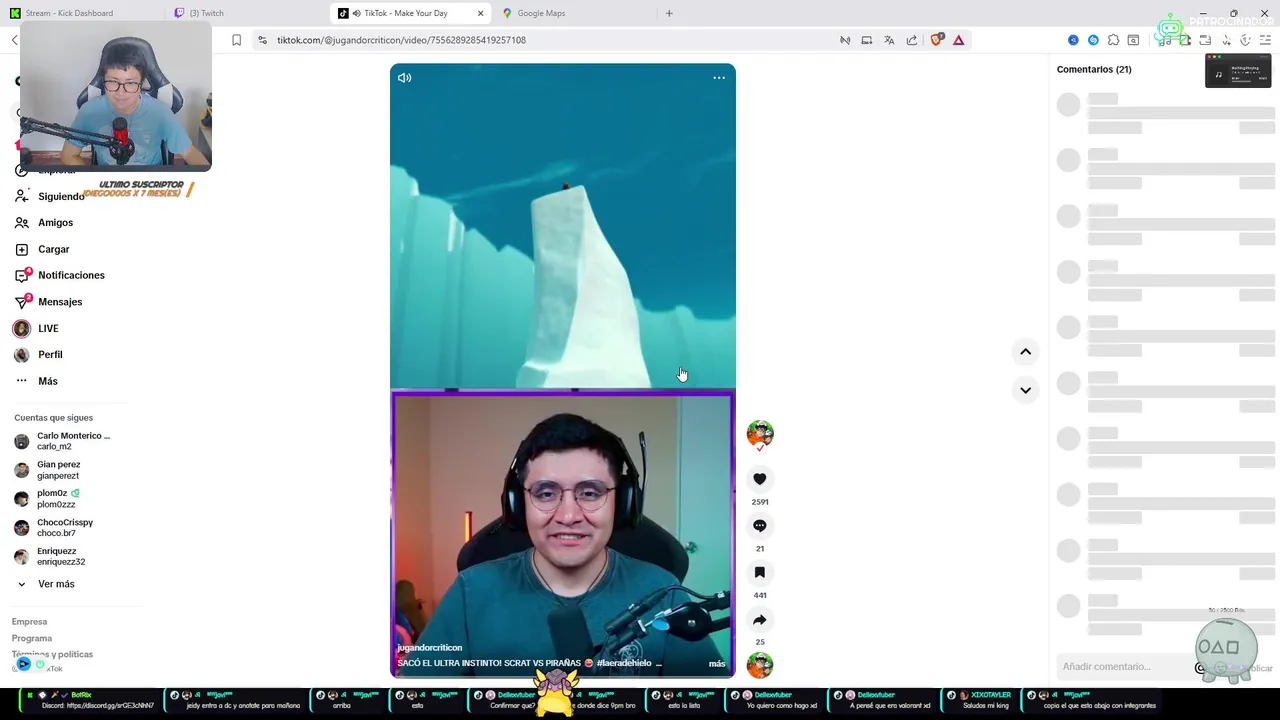Expand the Más sidebar menu
This screenshot has height=720, width=1280.
pyautogui.click(x=47, y=381)
